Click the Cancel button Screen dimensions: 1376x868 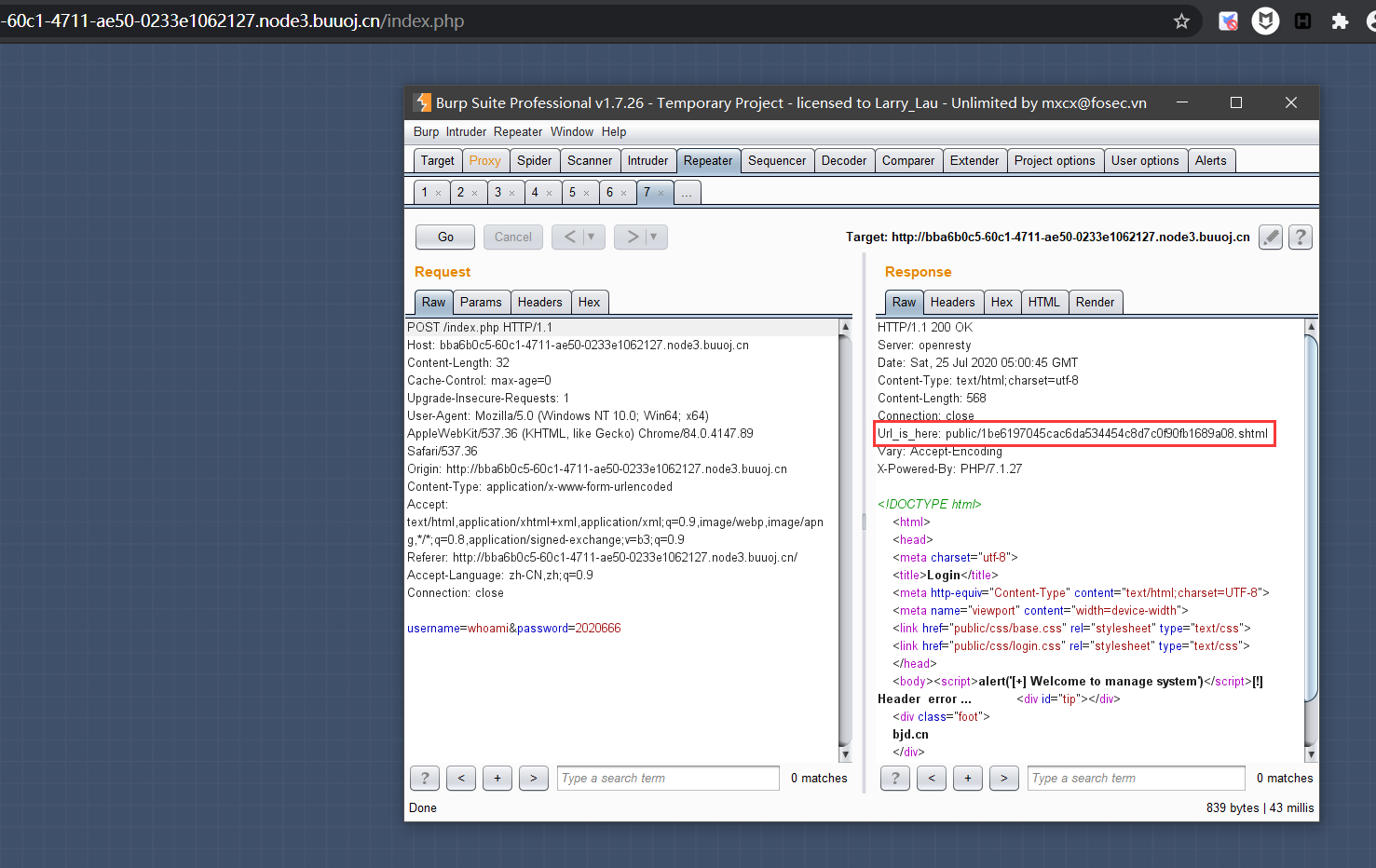tap(512, 237)
